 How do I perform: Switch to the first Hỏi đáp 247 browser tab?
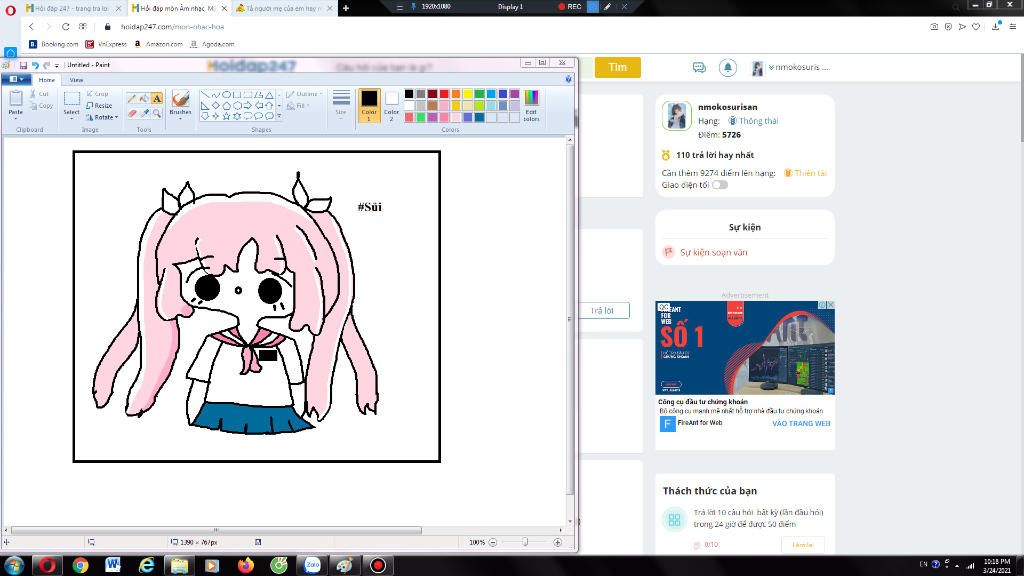[72, 8]
